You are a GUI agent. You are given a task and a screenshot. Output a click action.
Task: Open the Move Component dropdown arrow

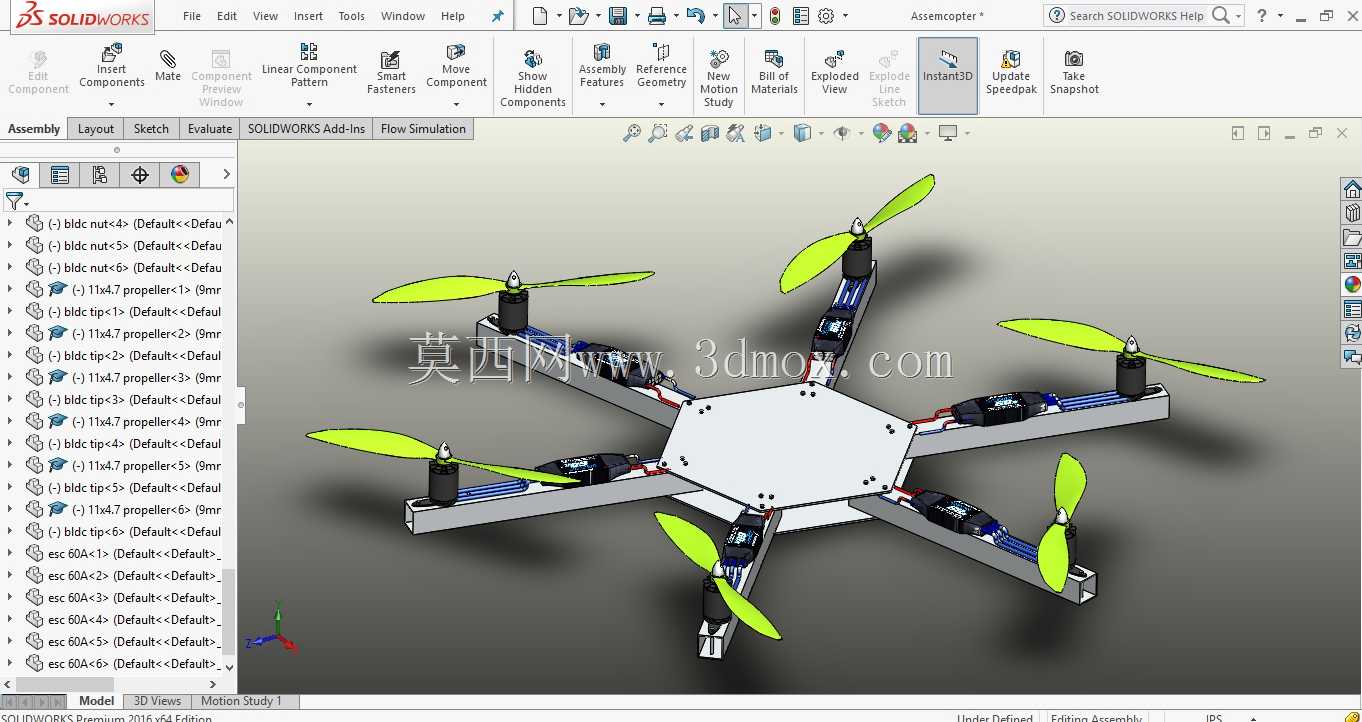pyautogui.click(x=456, y=104)
